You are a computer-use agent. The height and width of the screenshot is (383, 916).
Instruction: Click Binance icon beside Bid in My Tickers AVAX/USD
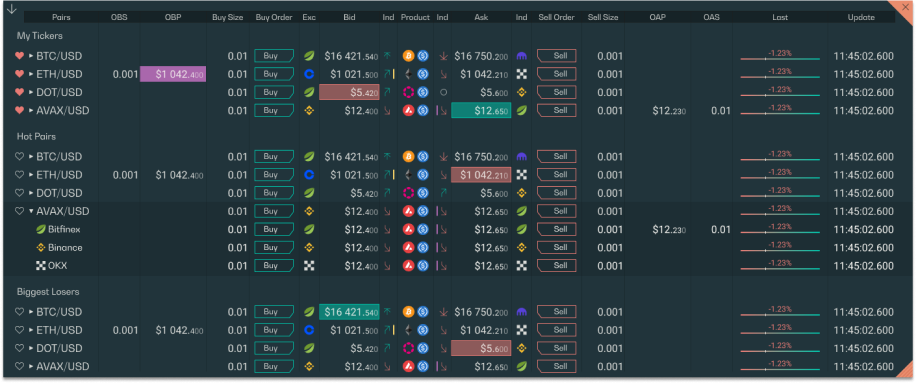[x=309, y=111]
